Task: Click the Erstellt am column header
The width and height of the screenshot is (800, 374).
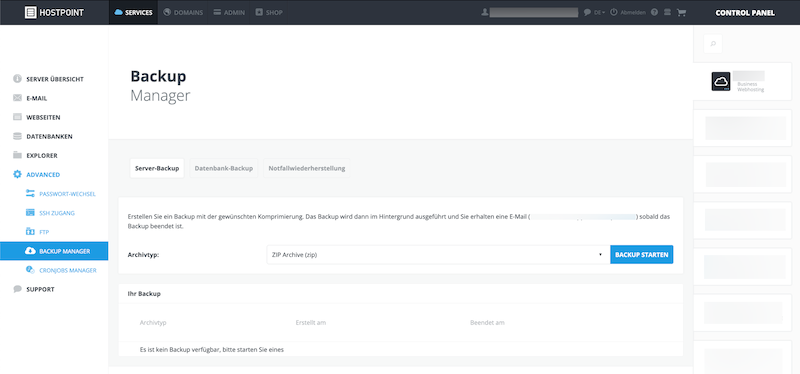Action: (x=311, y=323)
